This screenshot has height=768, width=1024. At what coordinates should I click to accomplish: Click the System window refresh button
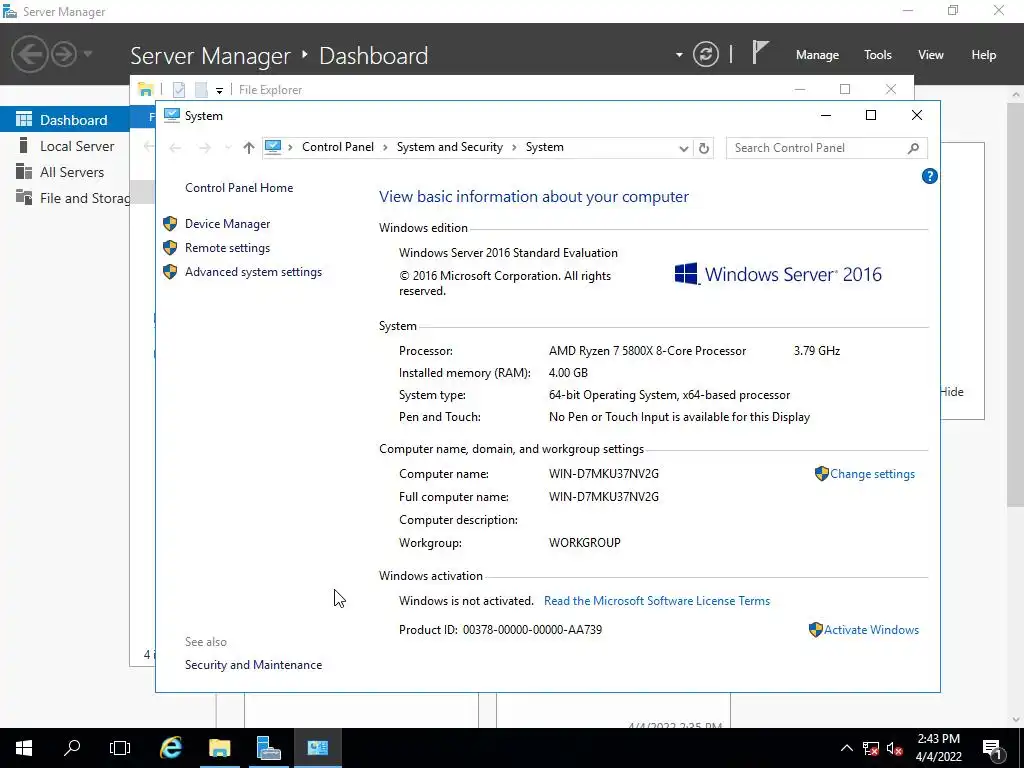pyautogui.click(x=703, y=148)
